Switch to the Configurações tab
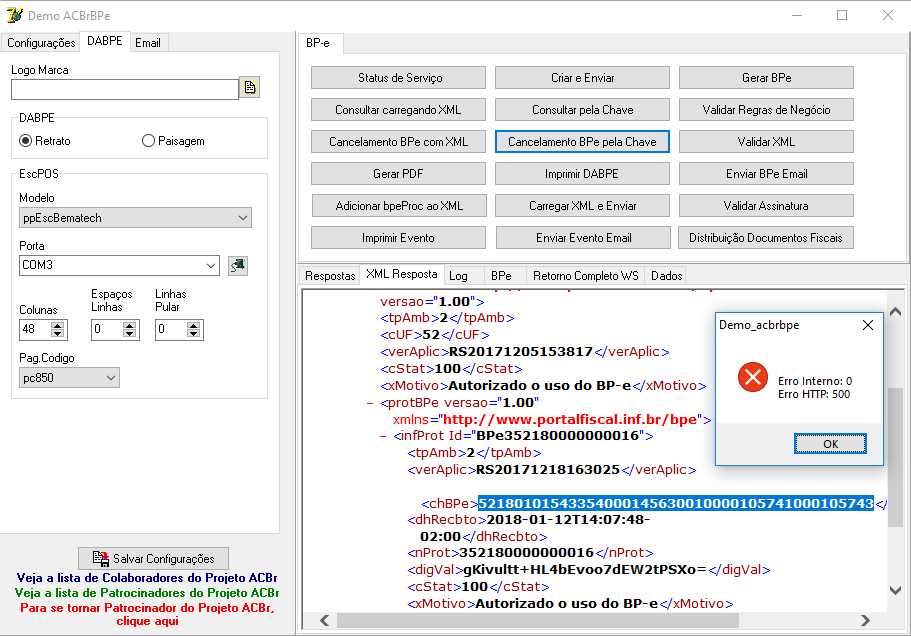The image size is (911, 636). tap(41, 43)
